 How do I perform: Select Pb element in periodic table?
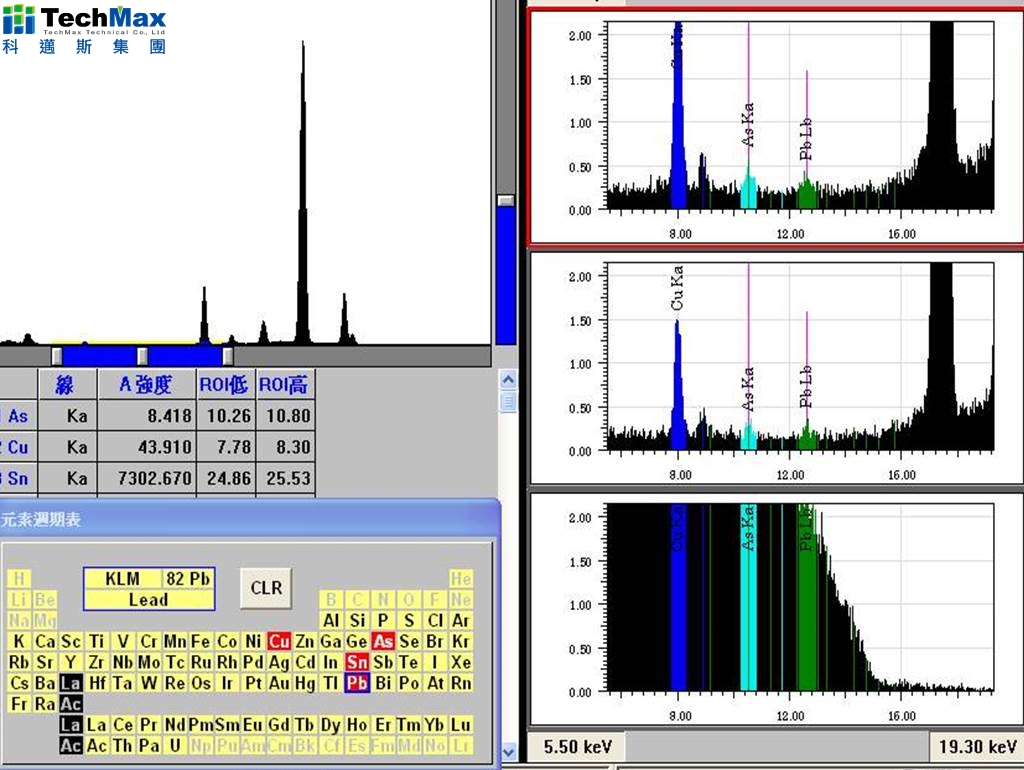coord(357,683)
